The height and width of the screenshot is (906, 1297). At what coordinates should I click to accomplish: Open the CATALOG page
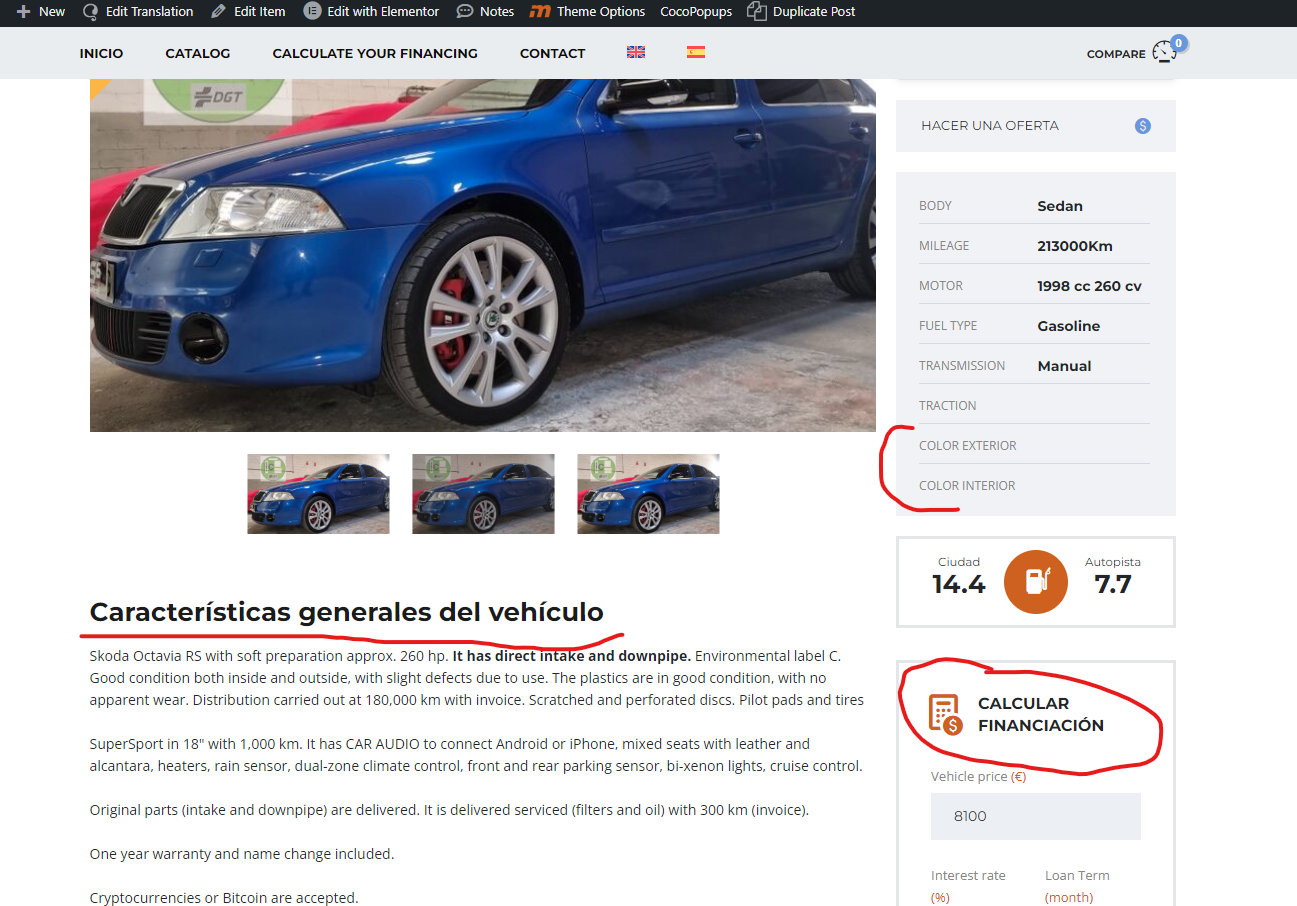pos(198,53)
